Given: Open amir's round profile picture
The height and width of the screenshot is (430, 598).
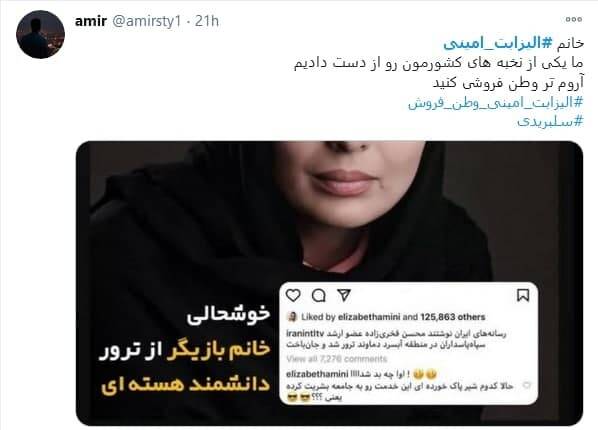Looking at the screenshot, I should tap(40, 35).
